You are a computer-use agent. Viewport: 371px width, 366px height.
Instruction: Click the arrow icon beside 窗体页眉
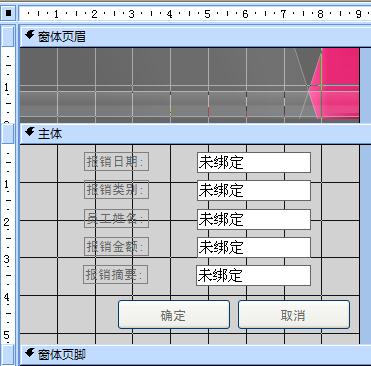[30, 35]
